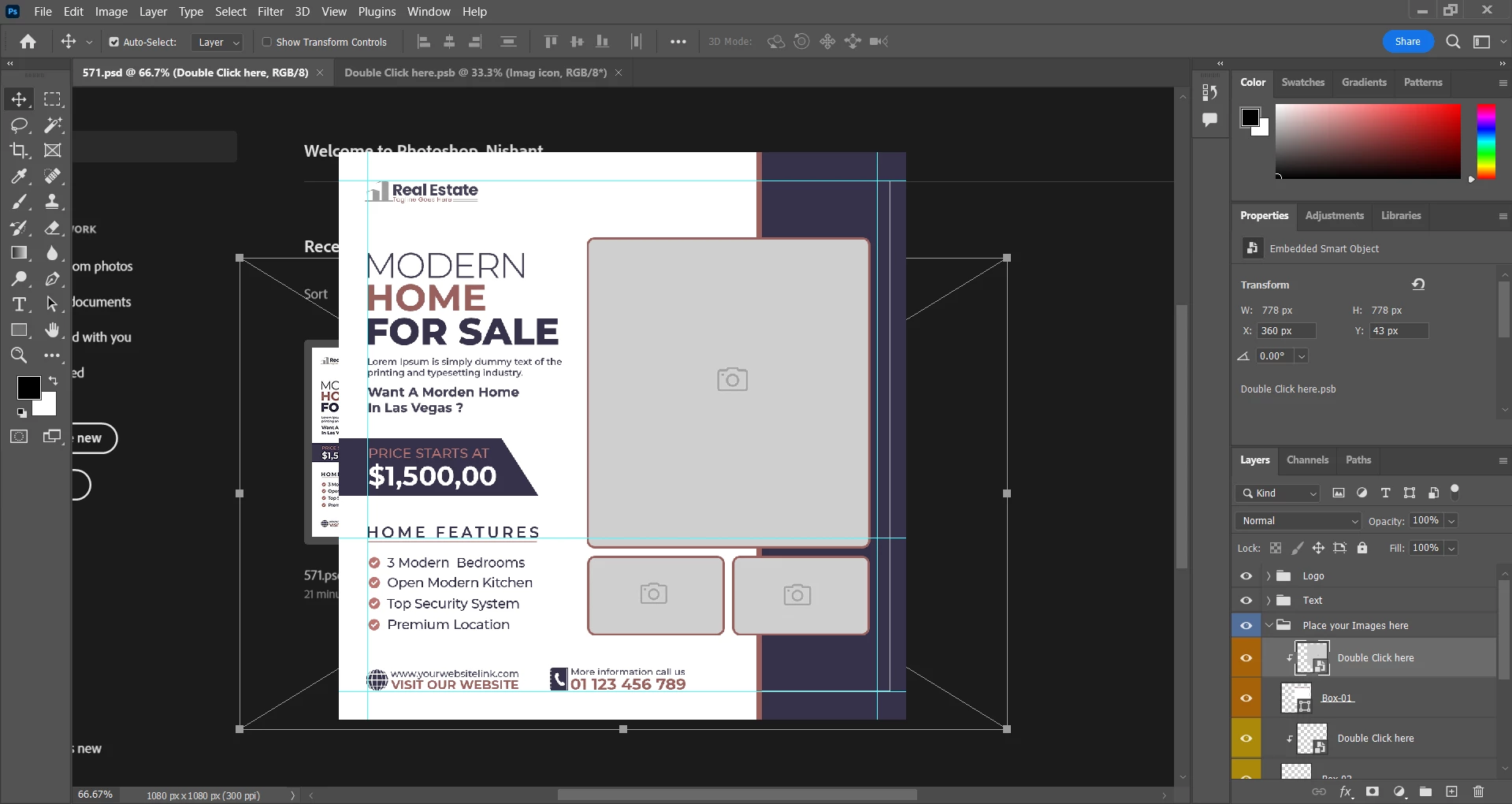
Task: Select the Pen tool
Action: click(53, 278)
